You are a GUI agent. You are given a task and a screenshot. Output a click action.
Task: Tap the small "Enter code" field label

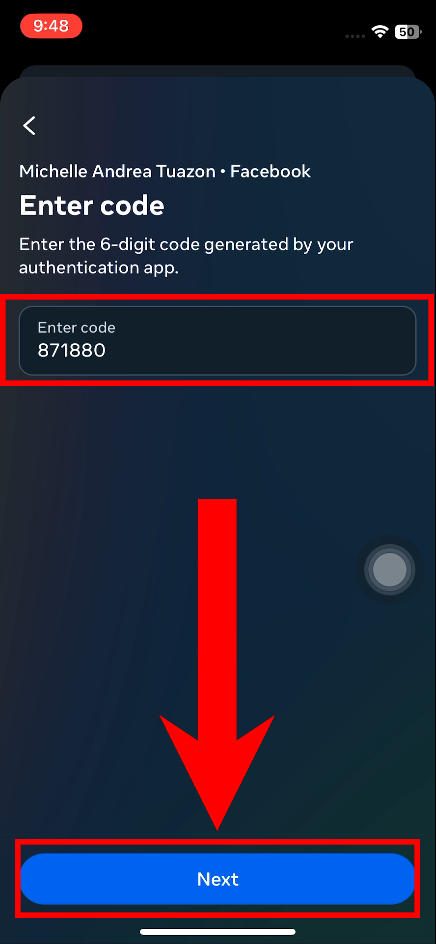point(76,328)
